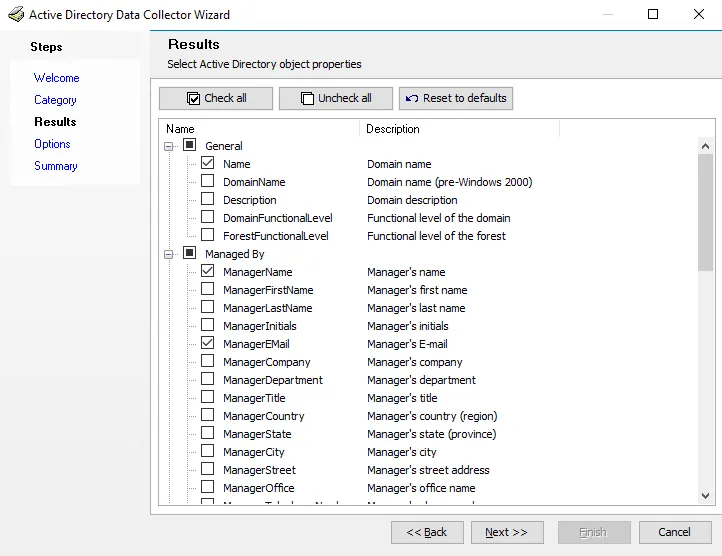Click the Next >> button
722x556 pixels.
click(507, 533)
